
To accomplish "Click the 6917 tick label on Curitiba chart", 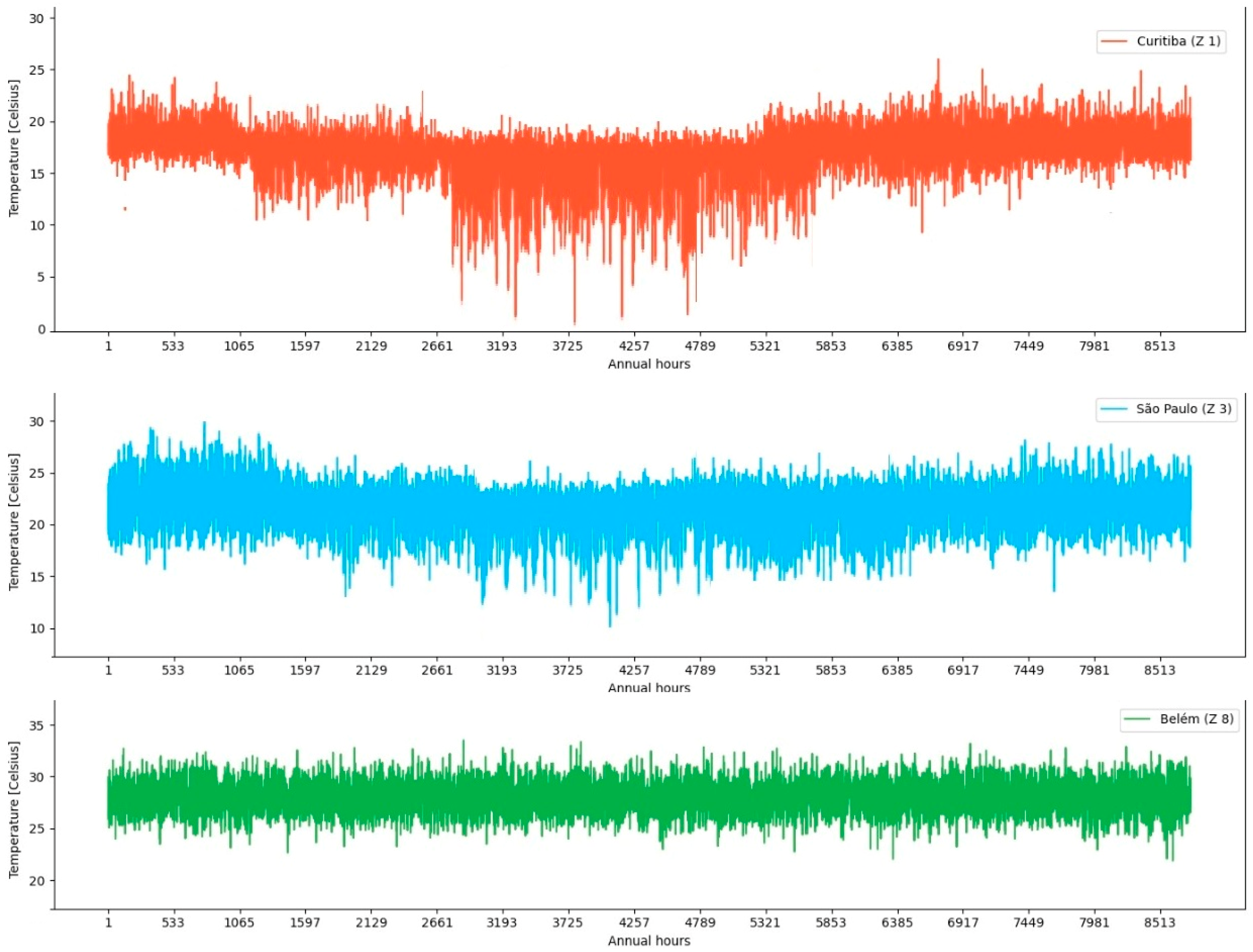I will click(963, 346).
